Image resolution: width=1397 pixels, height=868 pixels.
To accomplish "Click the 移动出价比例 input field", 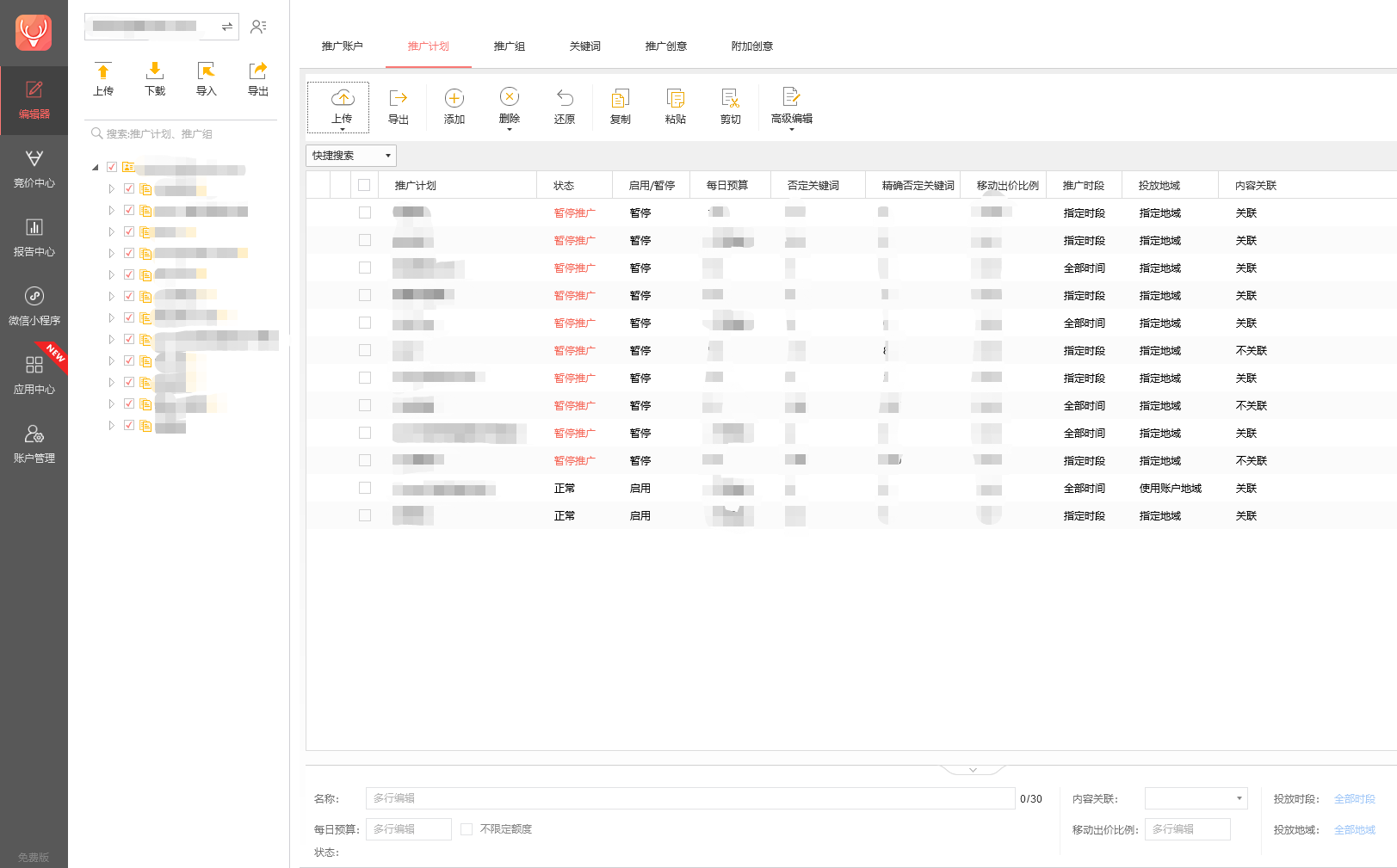I will click(x=1188, y=829).
